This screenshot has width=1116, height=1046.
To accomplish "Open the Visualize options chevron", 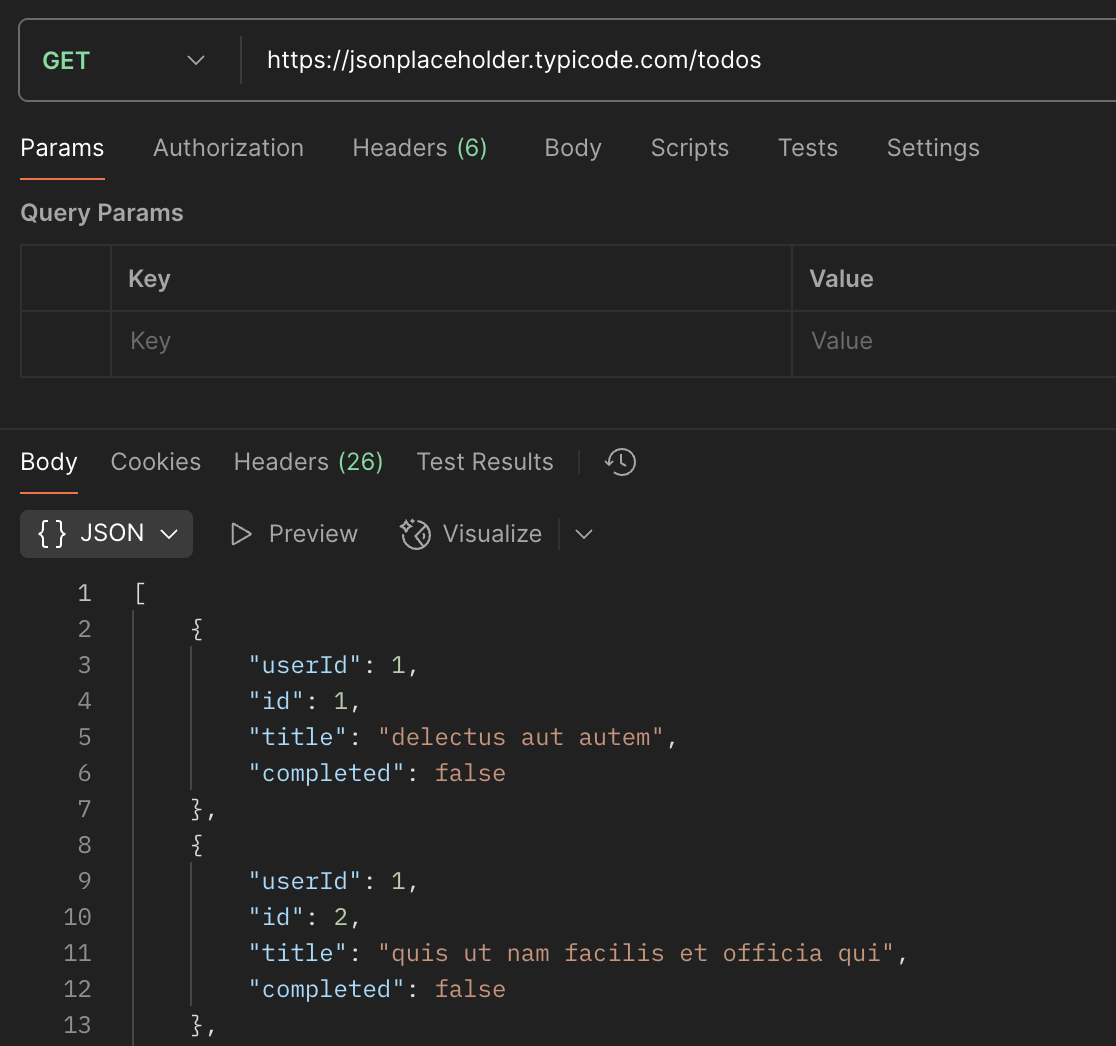I will 584,534.
